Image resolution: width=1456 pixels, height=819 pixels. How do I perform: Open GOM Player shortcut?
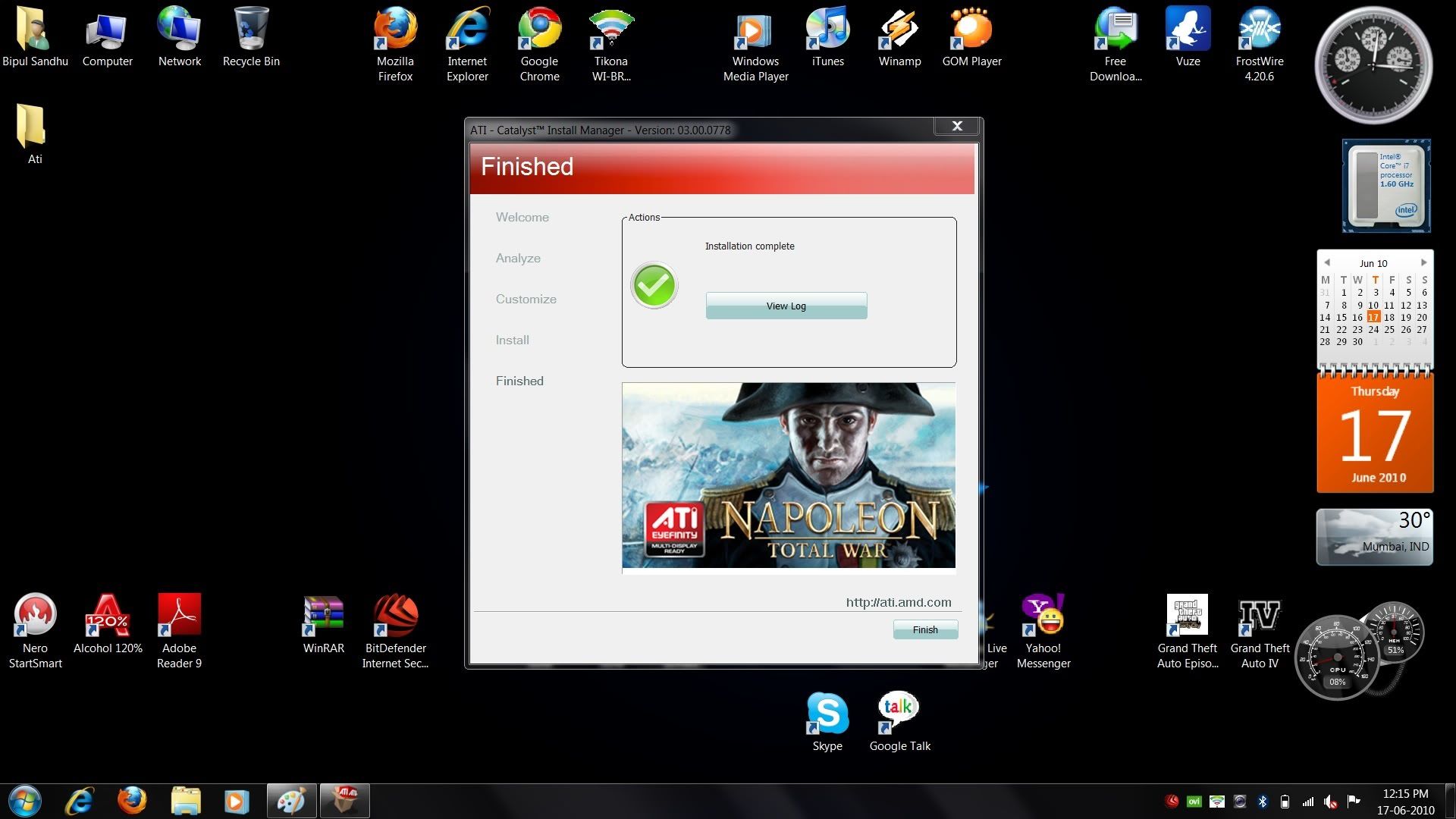point(971,36)
